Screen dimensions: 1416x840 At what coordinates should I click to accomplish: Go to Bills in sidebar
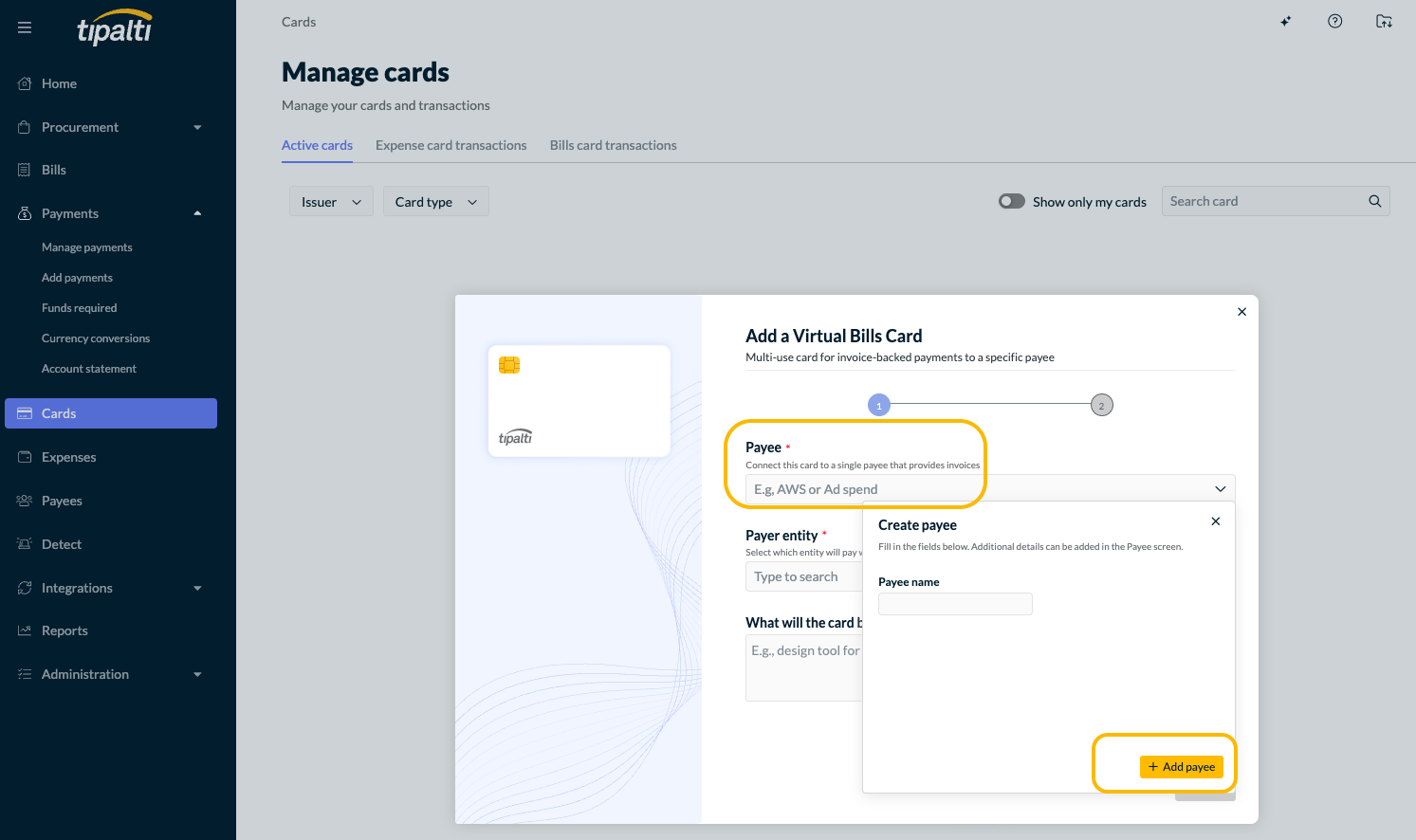tap(54, 170)
